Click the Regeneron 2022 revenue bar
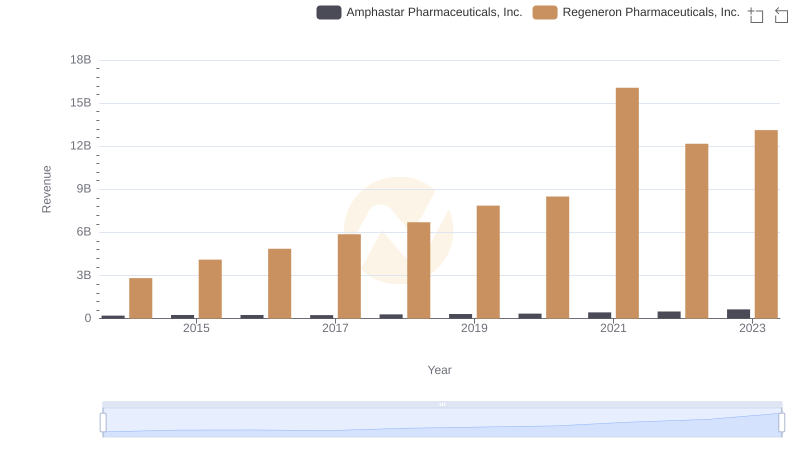 point(696,231)
